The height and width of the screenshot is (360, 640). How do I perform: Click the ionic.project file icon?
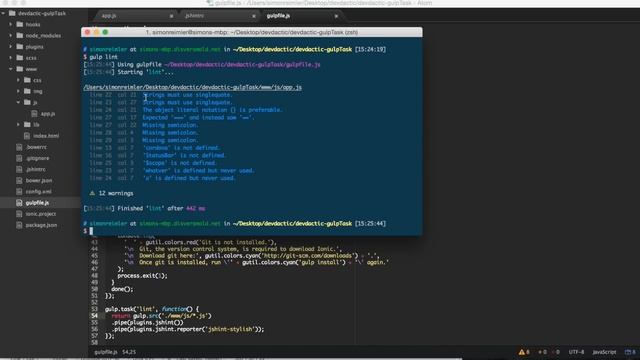point(19,214)
